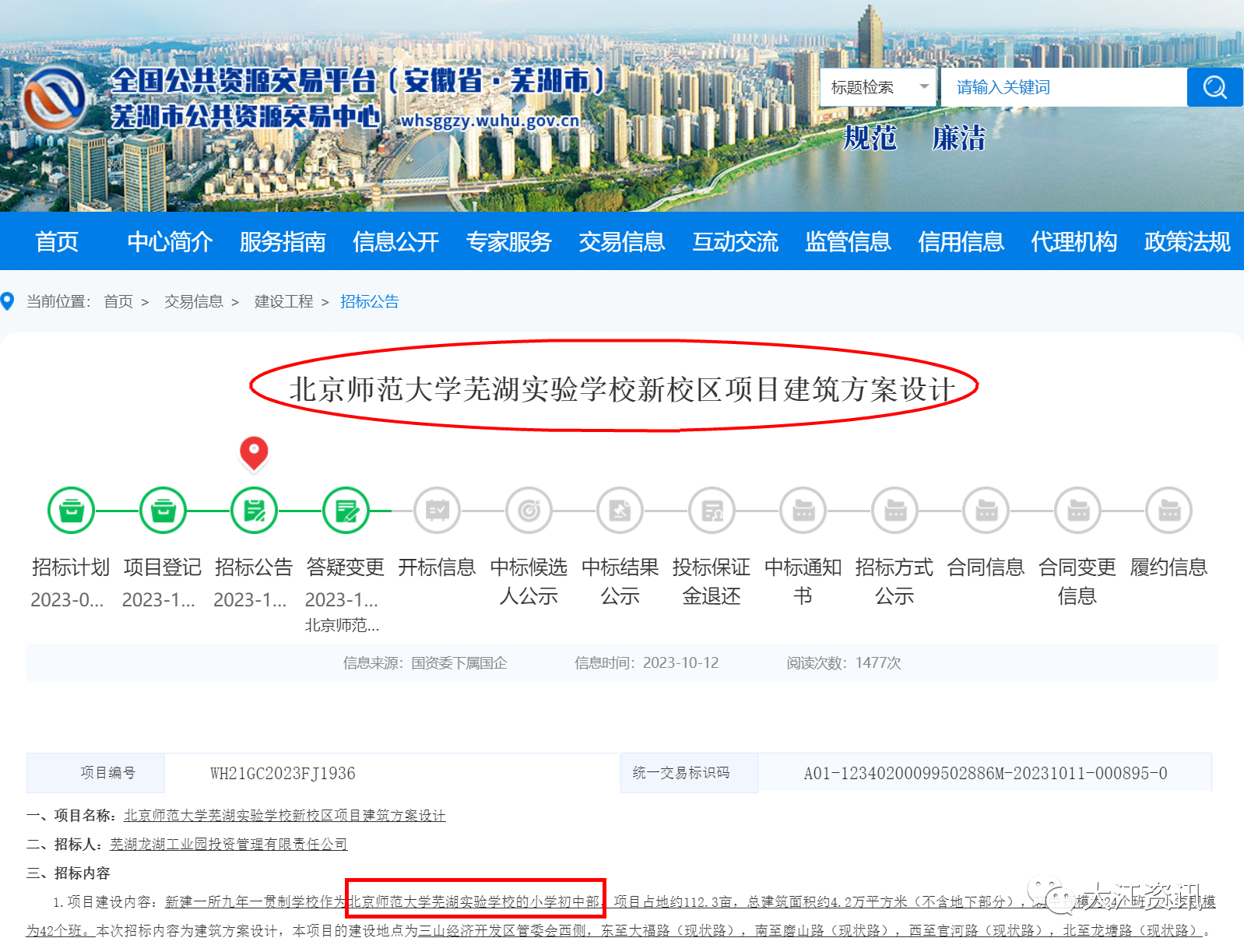Click the 招标计划 stage icon

[x=71, y=511]
